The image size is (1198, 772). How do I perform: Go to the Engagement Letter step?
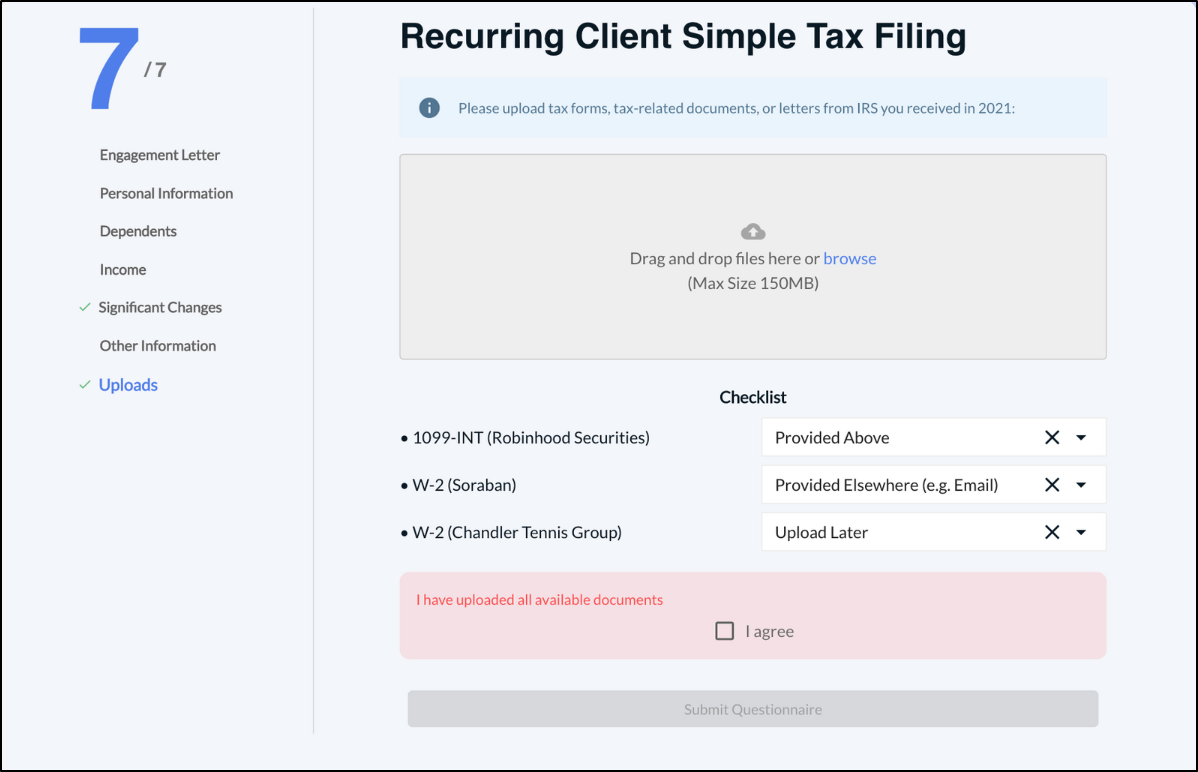click(x=160, y=155)
